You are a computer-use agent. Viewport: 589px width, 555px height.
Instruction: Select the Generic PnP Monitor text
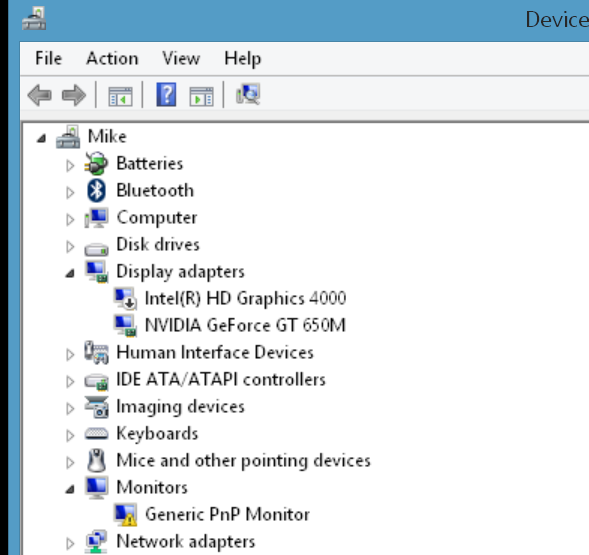coord(227,515)
